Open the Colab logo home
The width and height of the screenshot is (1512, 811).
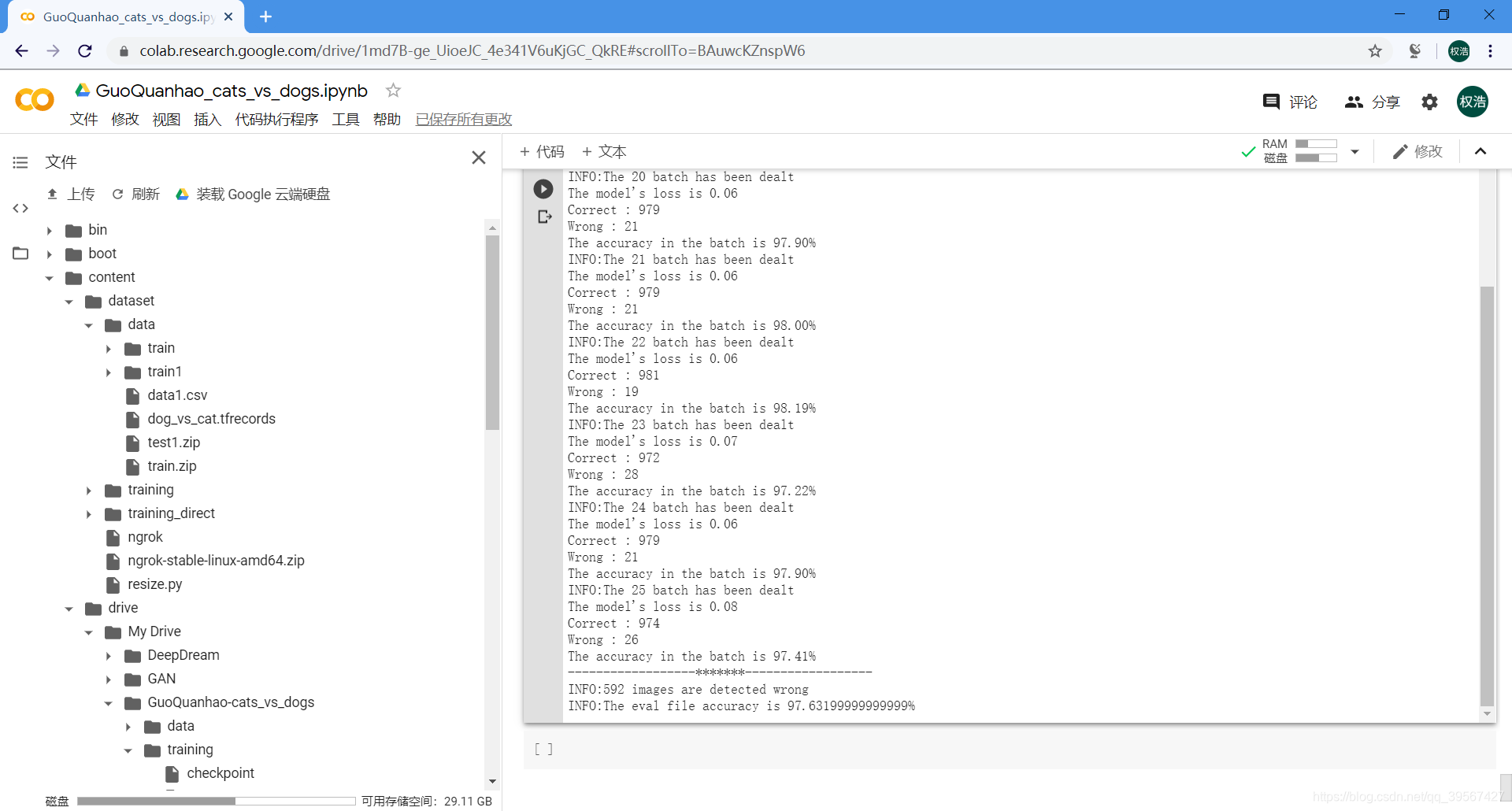coord(35,100)
